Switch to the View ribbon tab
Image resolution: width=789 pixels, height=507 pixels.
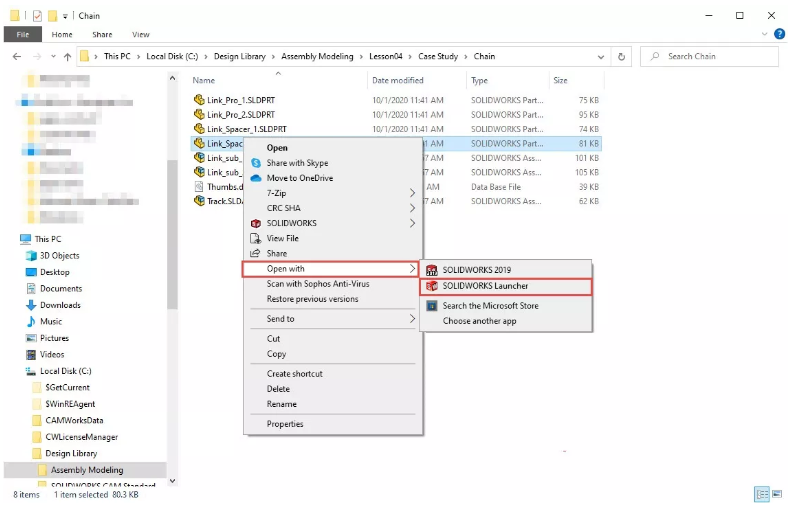(x=141, y=34)
